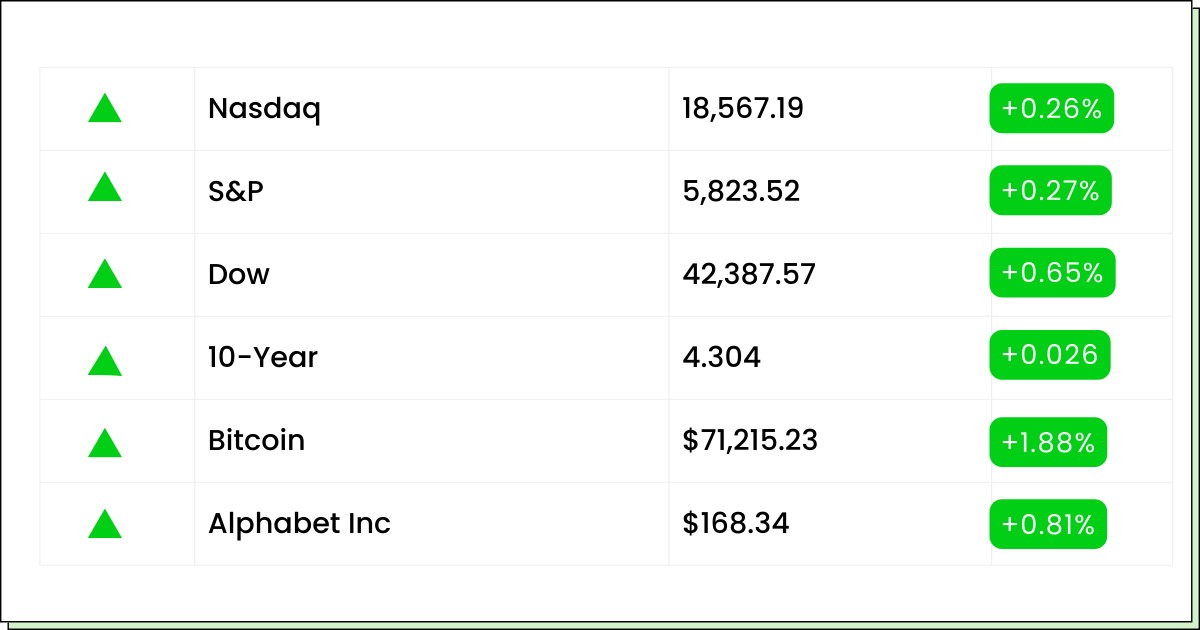Select the 10-Year label
1200x630 pixels.
point(263,357)
